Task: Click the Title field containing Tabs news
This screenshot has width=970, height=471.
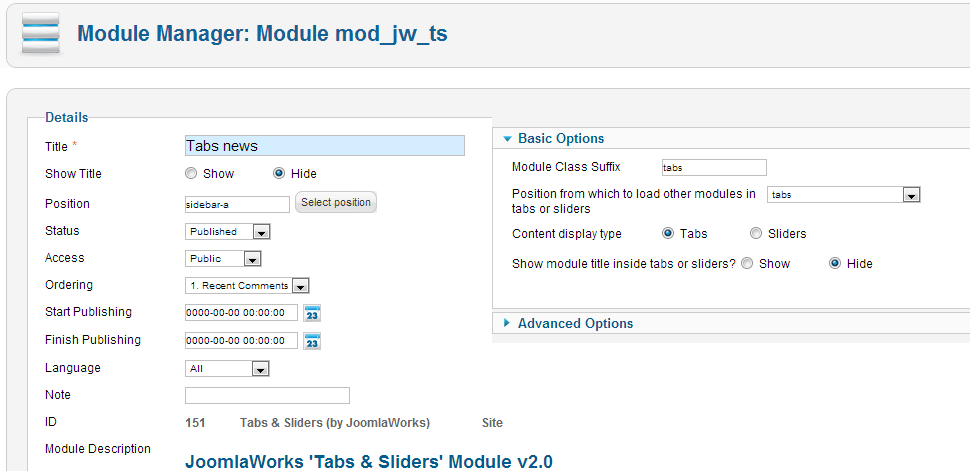Action: click(325, 146)
